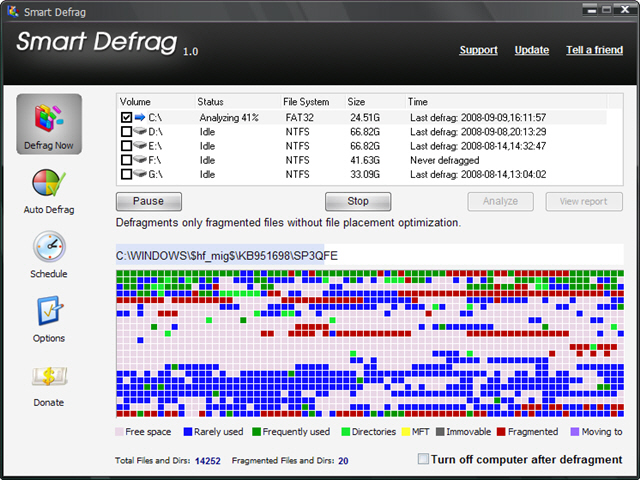Click the Free space legend swatch

(x=119, y=431)
